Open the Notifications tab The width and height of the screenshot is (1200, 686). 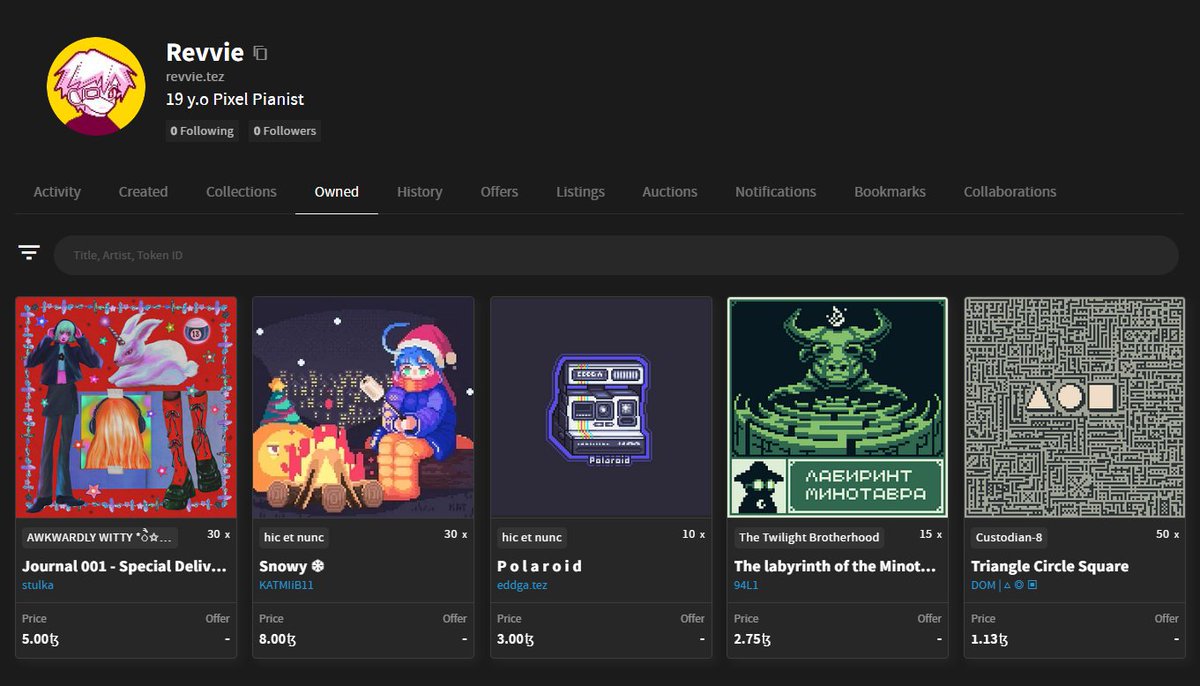[x=775, y=191]
